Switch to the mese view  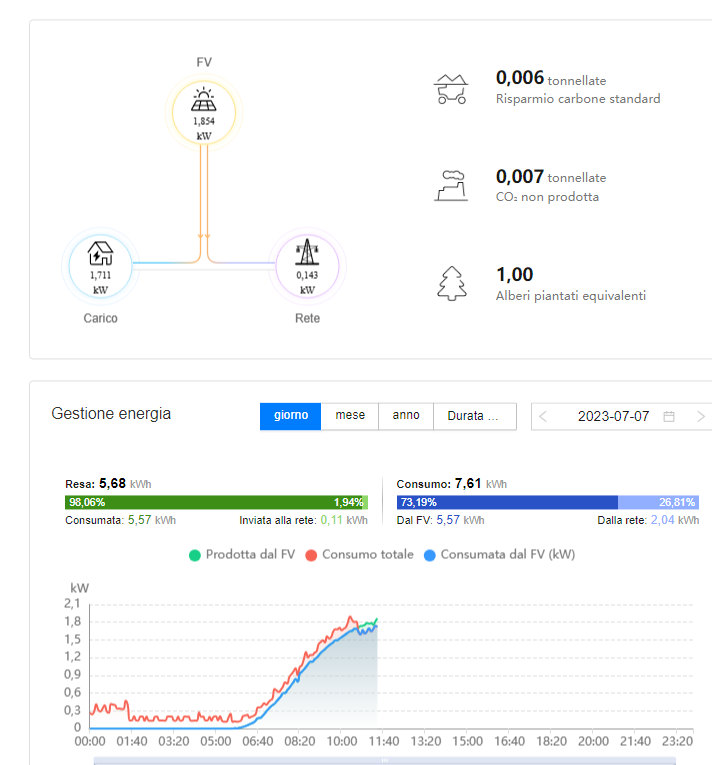click(350, 416)
